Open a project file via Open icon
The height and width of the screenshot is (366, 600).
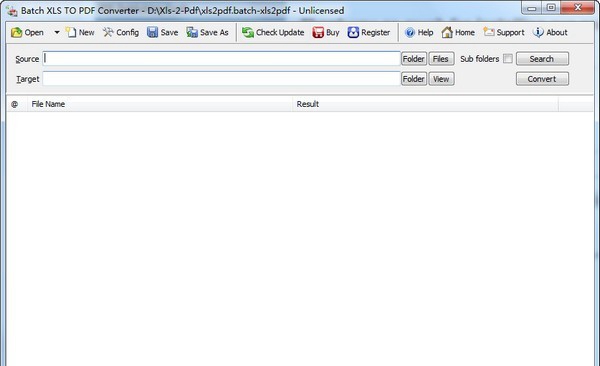pyautogui.click(x=27, y=33)
